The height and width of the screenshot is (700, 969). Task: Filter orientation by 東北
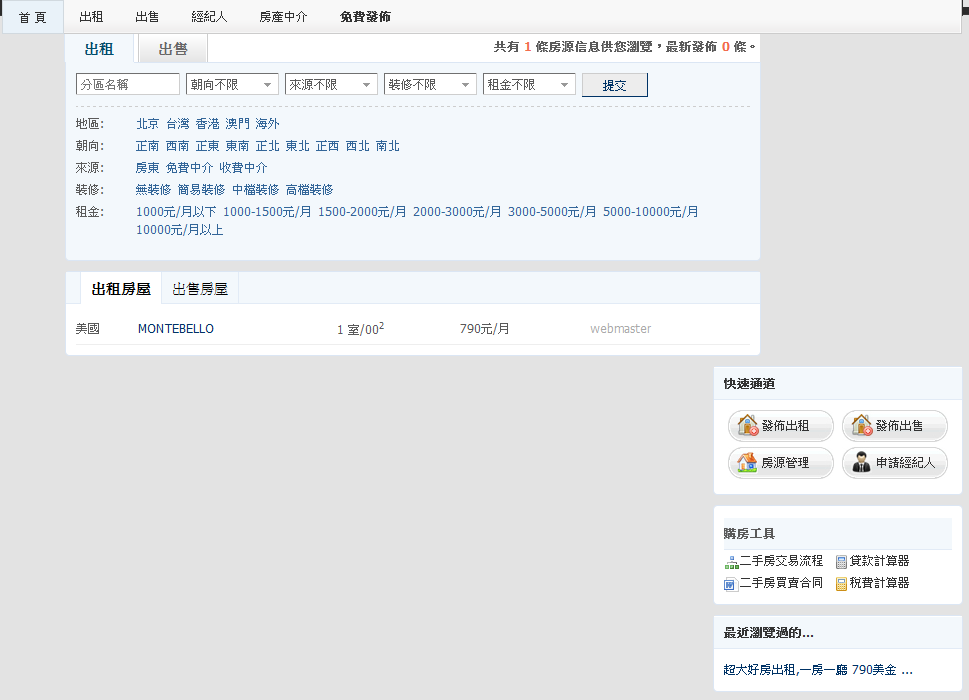(298, 146)
